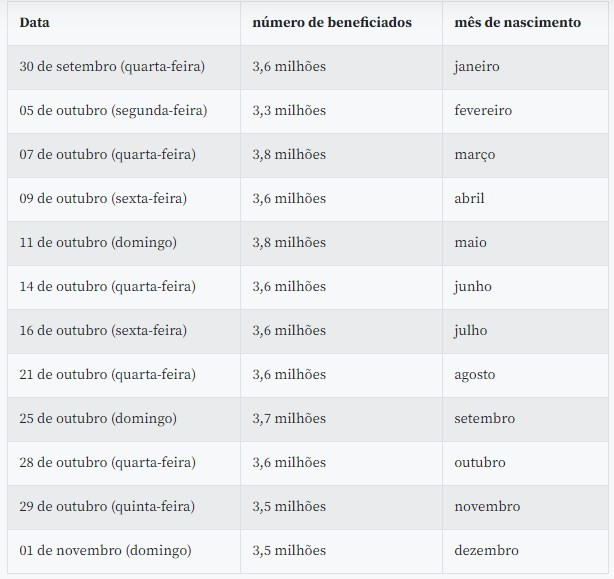Select the "05 de outubro (segunda-feira)" cell
The height and width of the screenshot is (579, 614).
pos(113,110)
